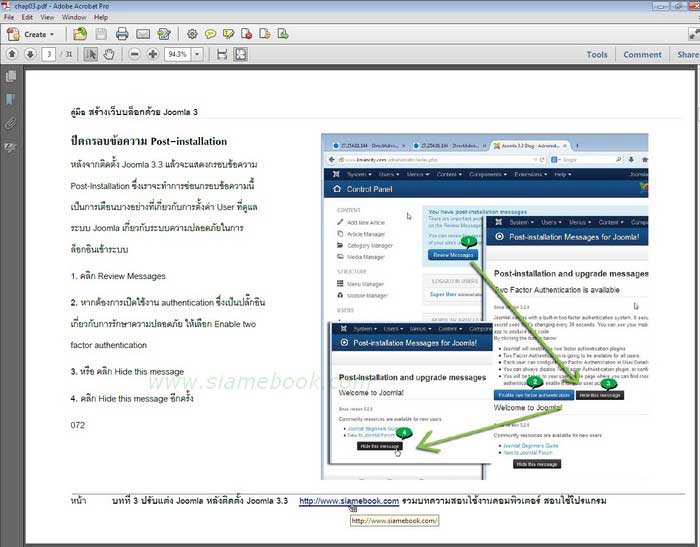Send the file via the envelope email icon
This screenshot has height=547, width=700.
coord(143,34)
